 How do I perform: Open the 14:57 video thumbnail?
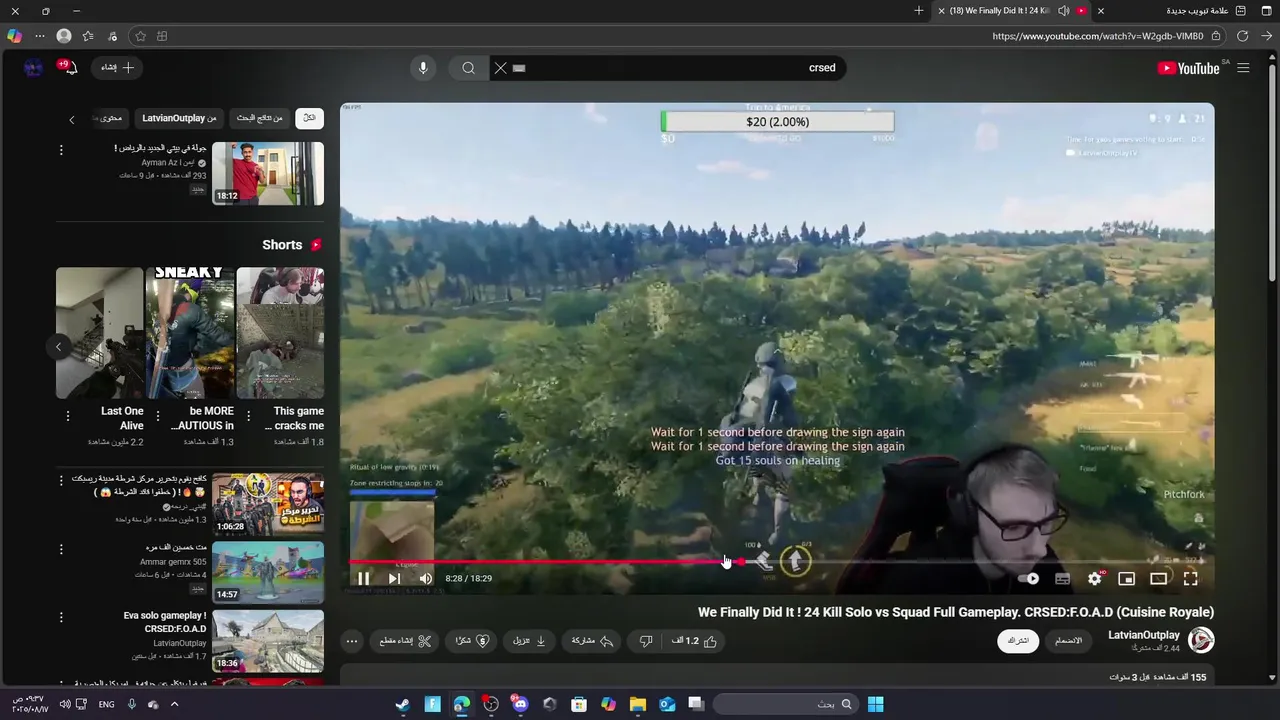click(x=268, y=572)
